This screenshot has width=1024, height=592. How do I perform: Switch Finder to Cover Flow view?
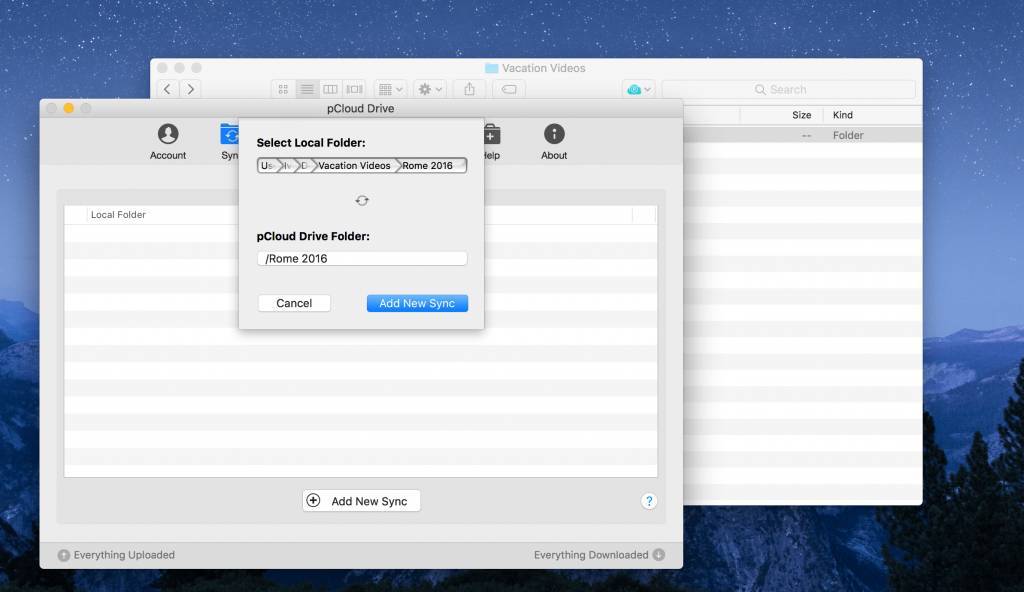pos(354,89)
